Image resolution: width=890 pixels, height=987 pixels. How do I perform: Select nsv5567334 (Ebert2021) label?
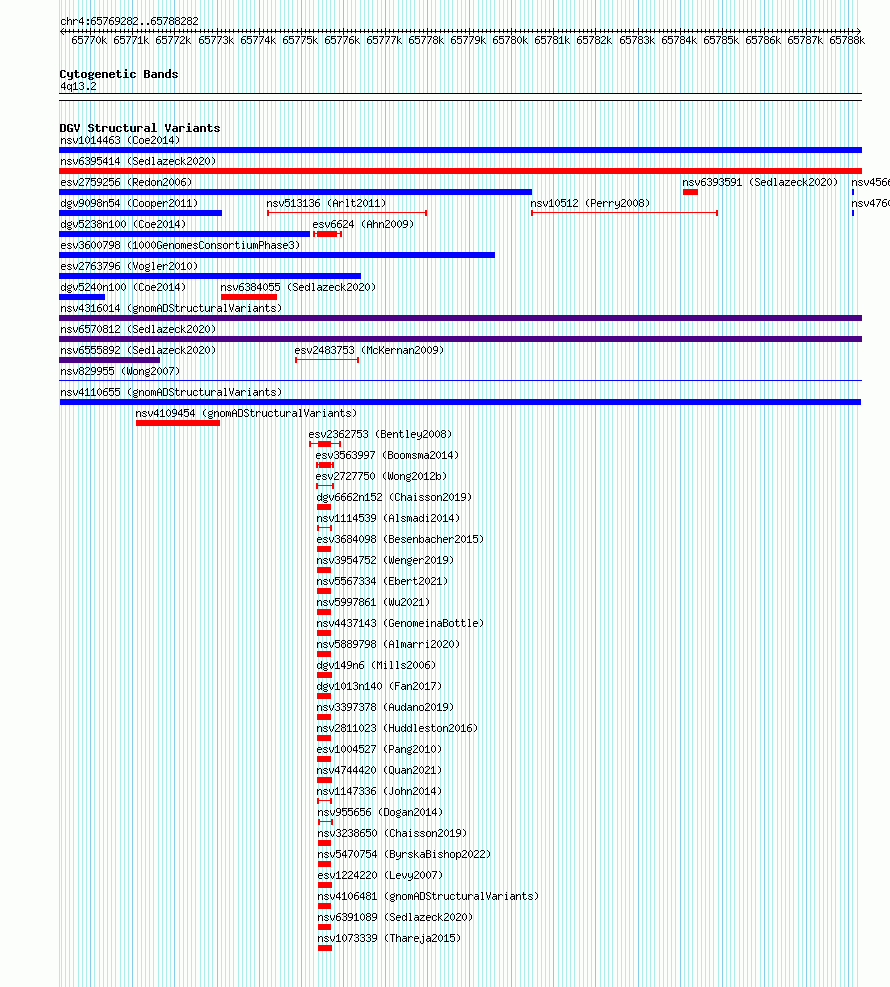click(x=382, y=581)
